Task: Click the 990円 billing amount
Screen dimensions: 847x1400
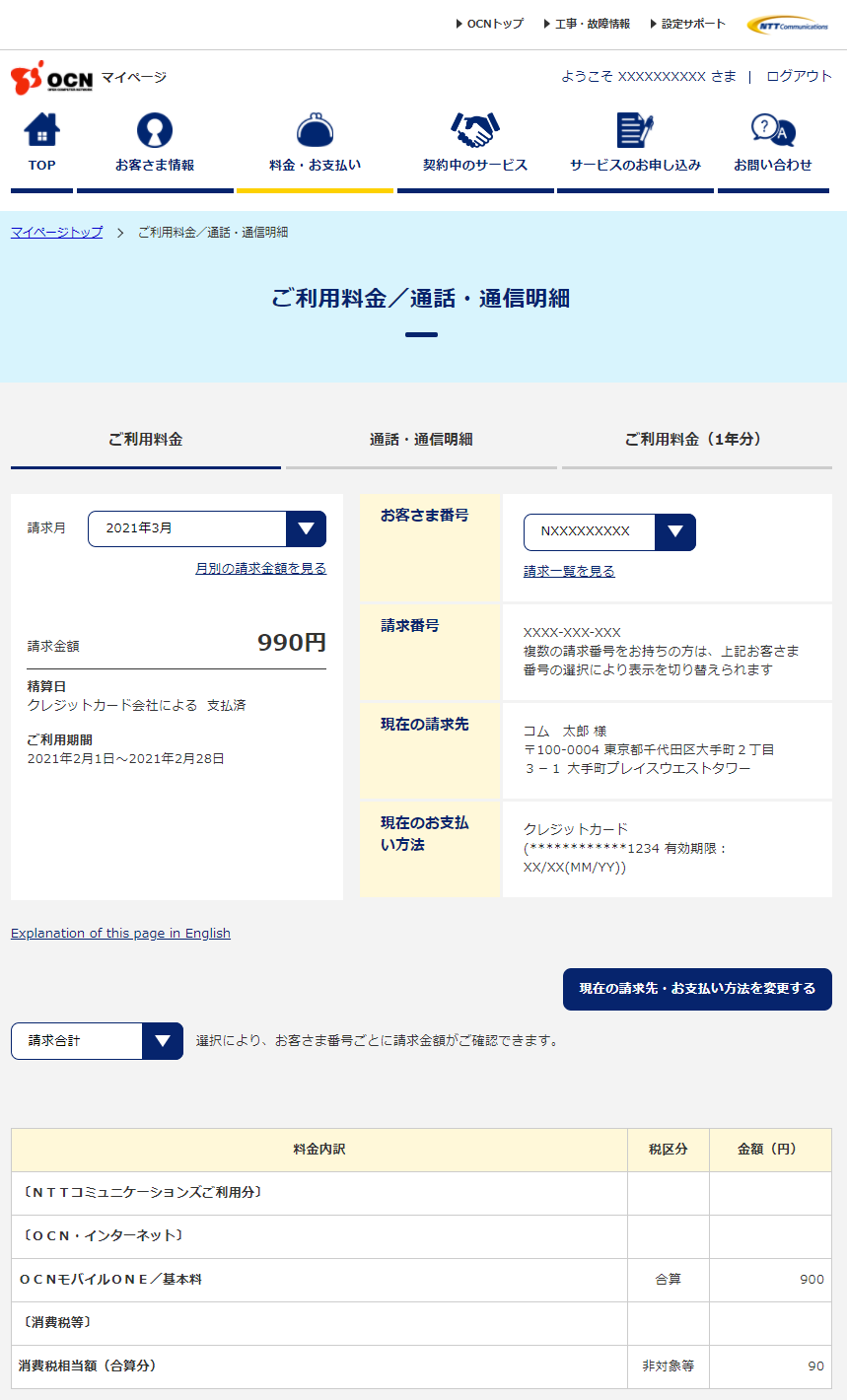Action: pyautogui.click(x=292, y=643)
